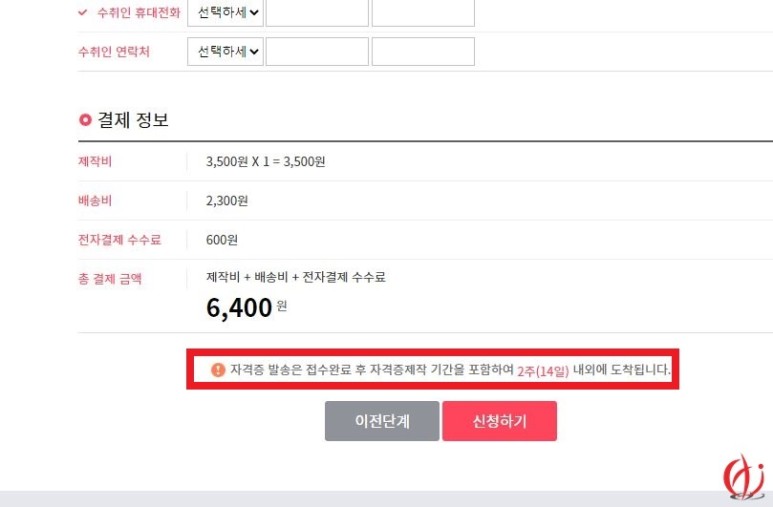This screenshot has width=773, height=507.
Task: Click the 이전단계 button
Action: coord(382,421)
